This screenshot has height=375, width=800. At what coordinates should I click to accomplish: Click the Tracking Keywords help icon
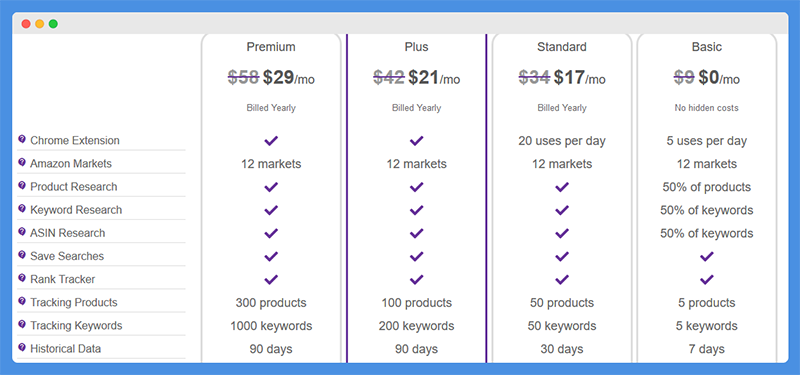22,324
